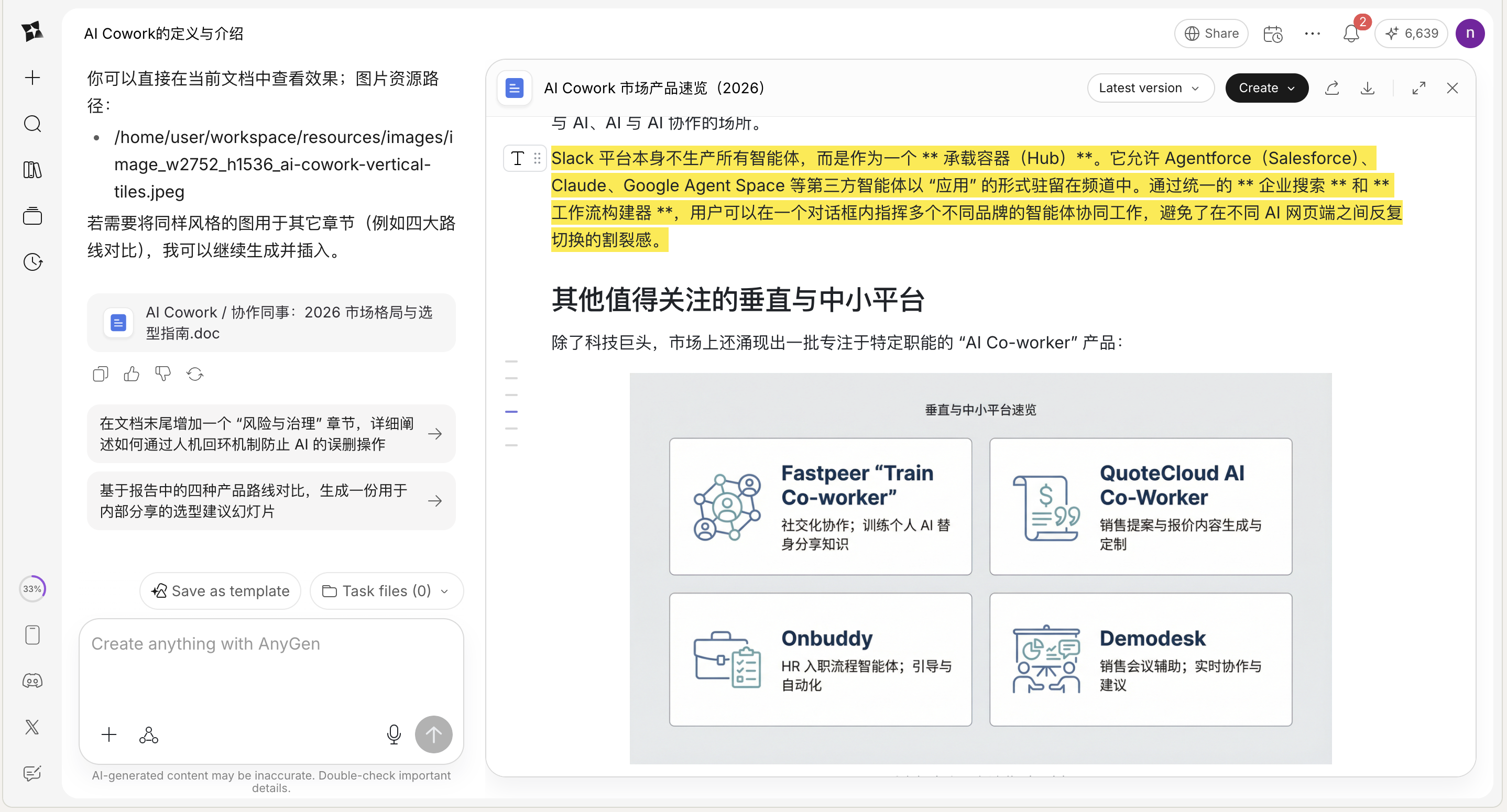Open history via the clock icon in sidebar

pyautogui.click(x=32, y=262)
